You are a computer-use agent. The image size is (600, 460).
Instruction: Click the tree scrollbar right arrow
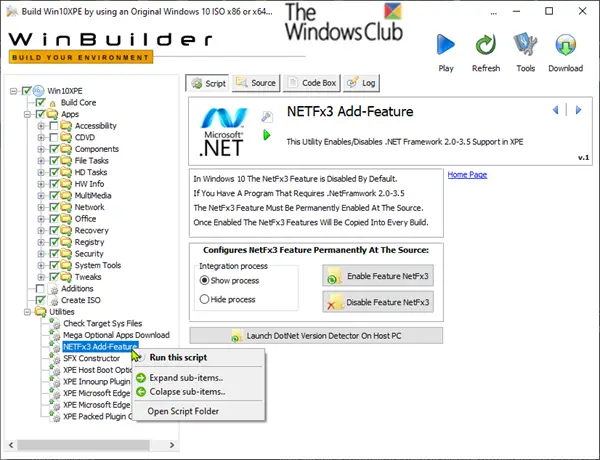pos(172,445)
